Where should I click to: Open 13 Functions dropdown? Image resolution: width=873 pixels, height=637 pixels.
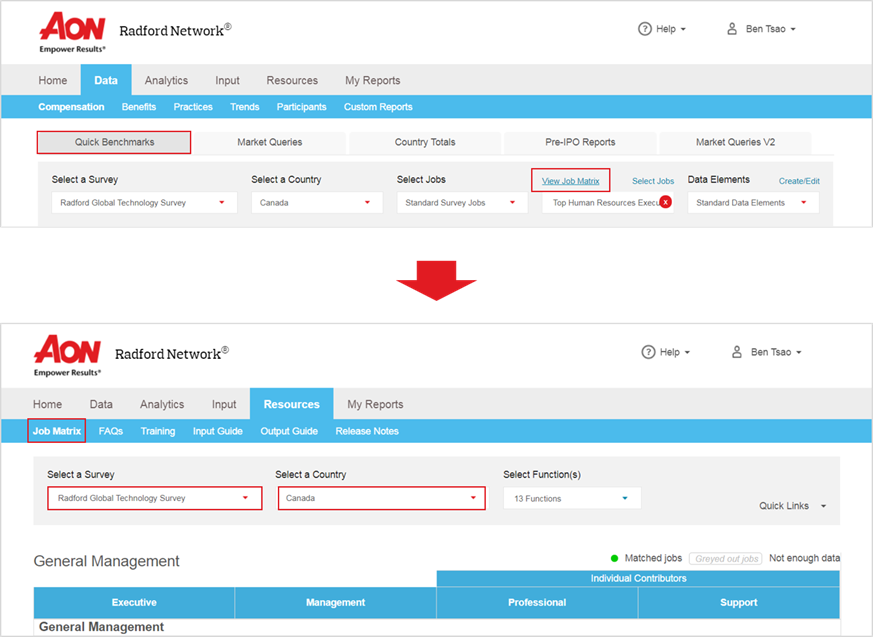pos(572,498)
